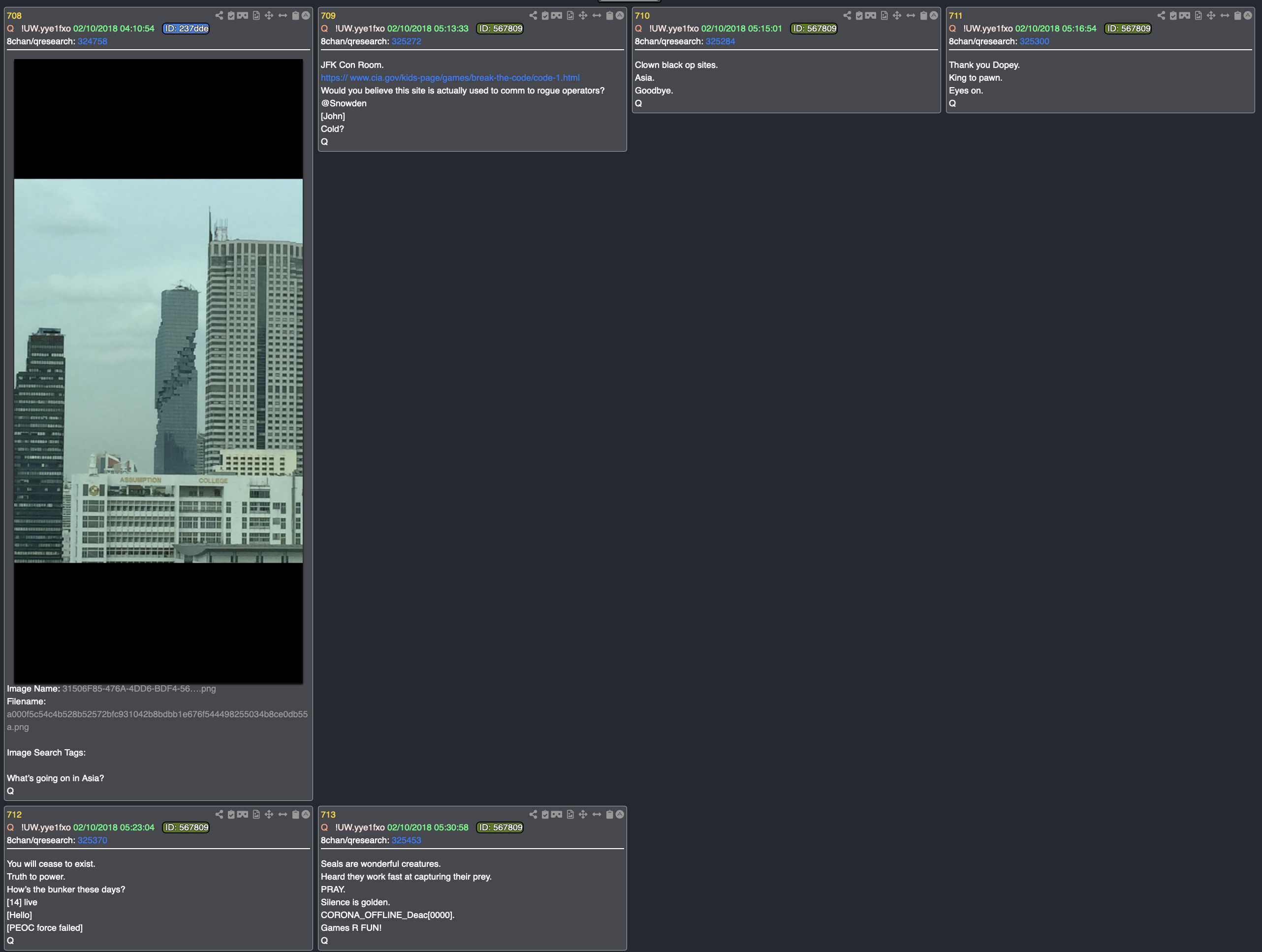Click the plain clipboard icon on post 709
This screenshot has height=952, width=1262.
609,15
